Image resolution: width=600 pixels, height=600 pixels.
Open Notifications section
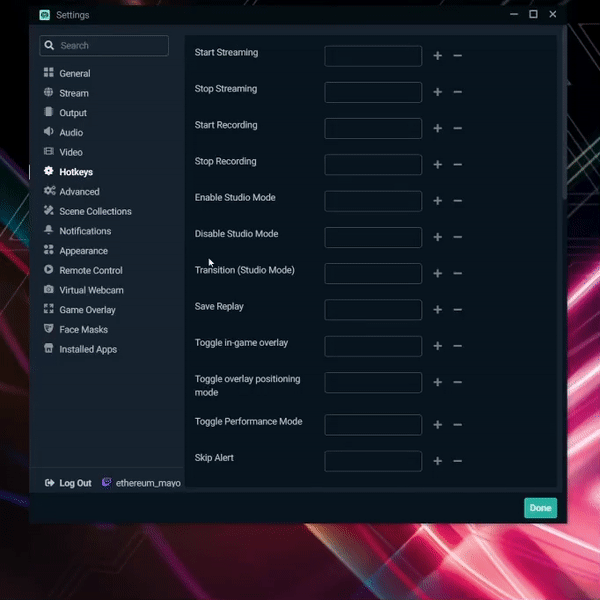pyautogui.click(x=85, y=231)
